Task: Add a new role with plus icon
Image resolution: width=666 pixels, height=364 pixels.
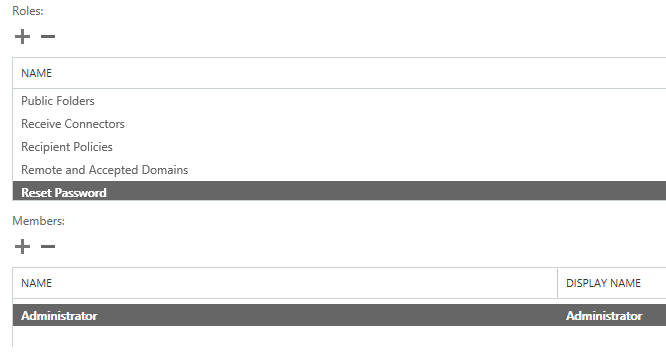Action: point(23,37)
